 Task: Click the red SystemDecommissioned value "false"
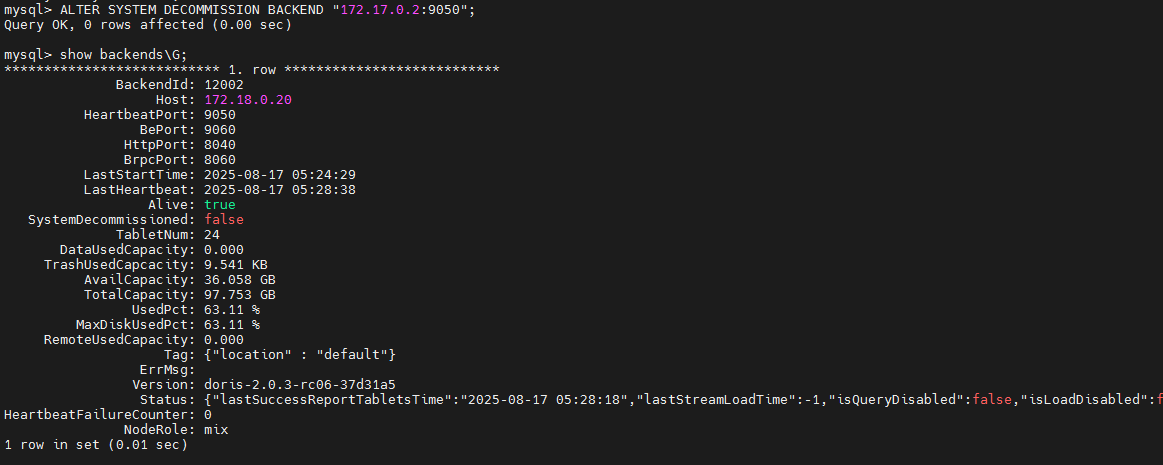[x=223, y=220]
